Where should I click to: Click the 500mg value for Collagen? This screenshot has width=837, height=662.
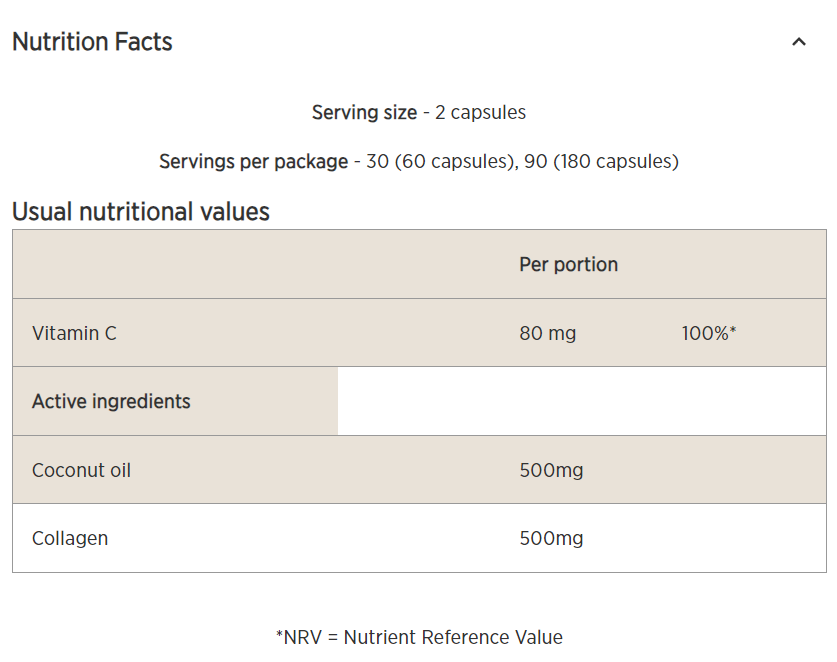pyautogui.click(x=551, y=538)
